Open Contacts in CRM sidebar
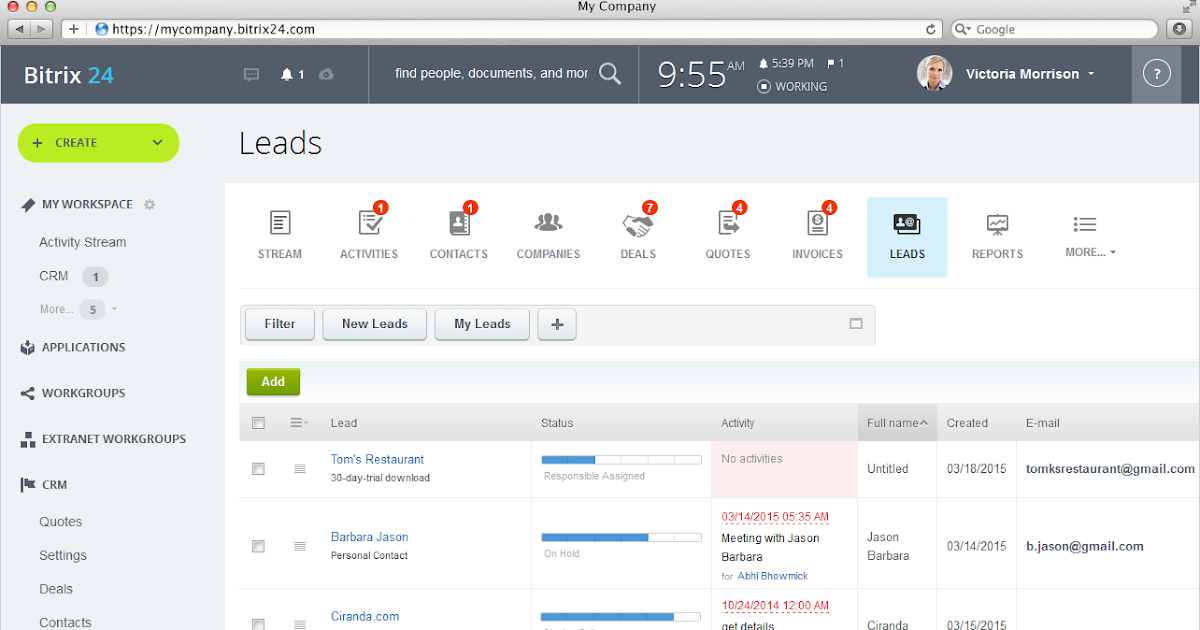 (65, 622)
